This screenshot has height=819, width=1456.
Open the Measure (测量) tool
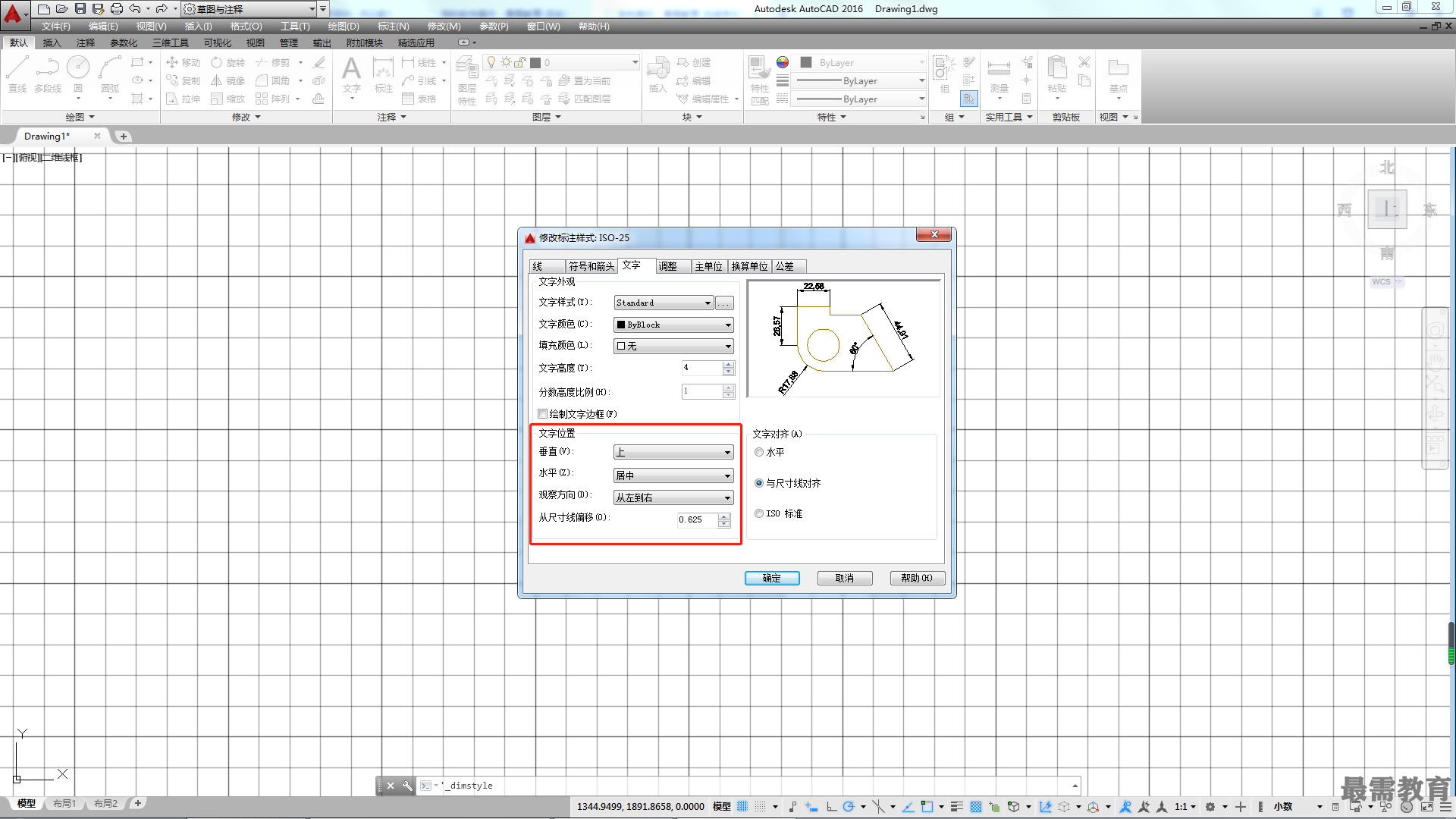999,74
